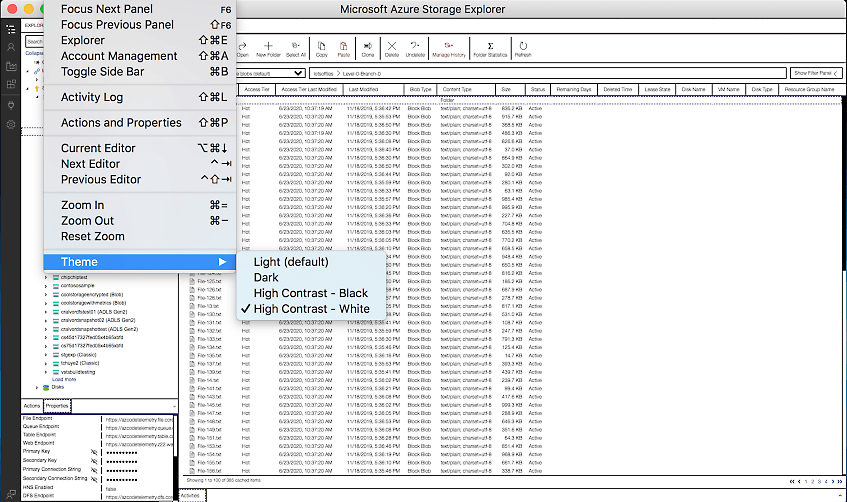
Task: Open Folder Statistics from the toolbar
Action: [489, 48]
